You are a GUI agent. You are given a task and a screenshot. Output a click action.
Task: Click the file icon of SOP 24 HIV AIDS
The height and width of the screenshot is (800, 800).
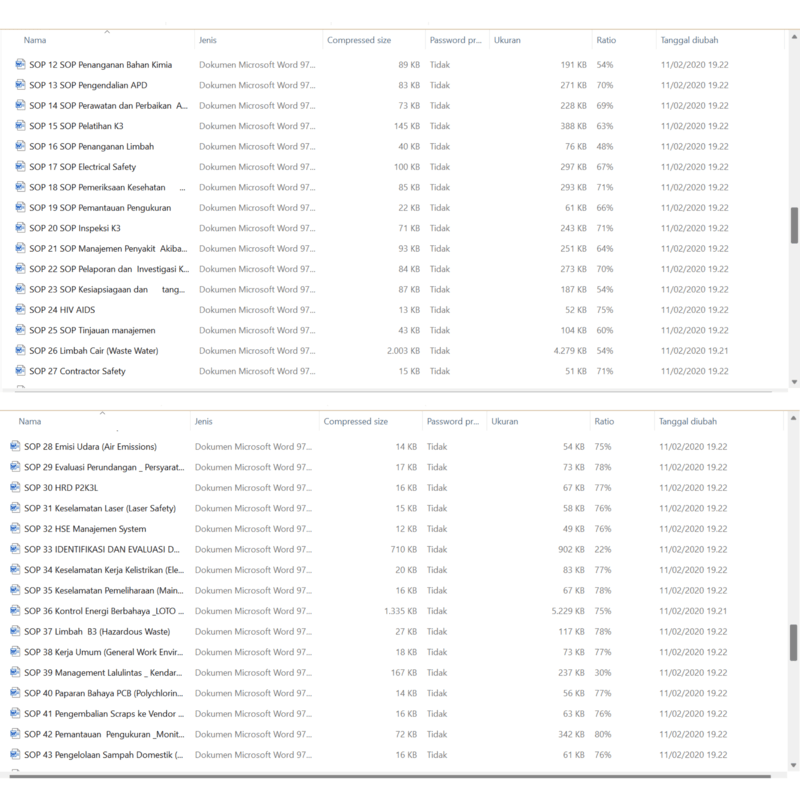coord(21,310)
